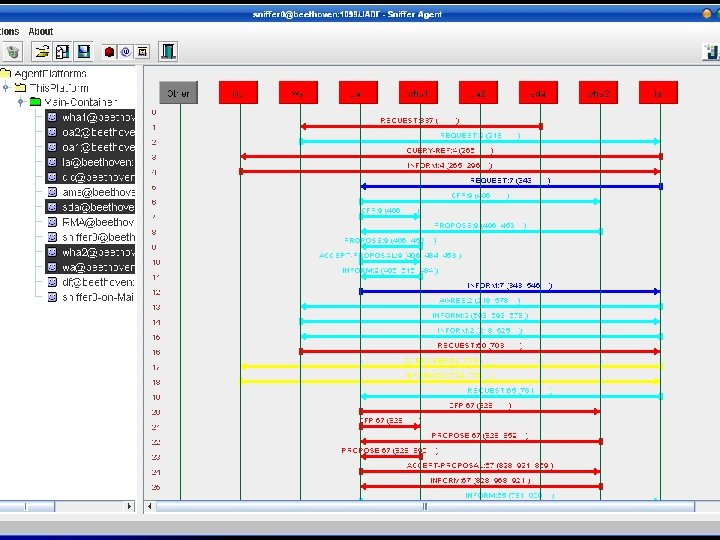This screenshot has width=720, height=540.
Task: Select wha2@beethoven in the agent tree
Action: (90, 252)
